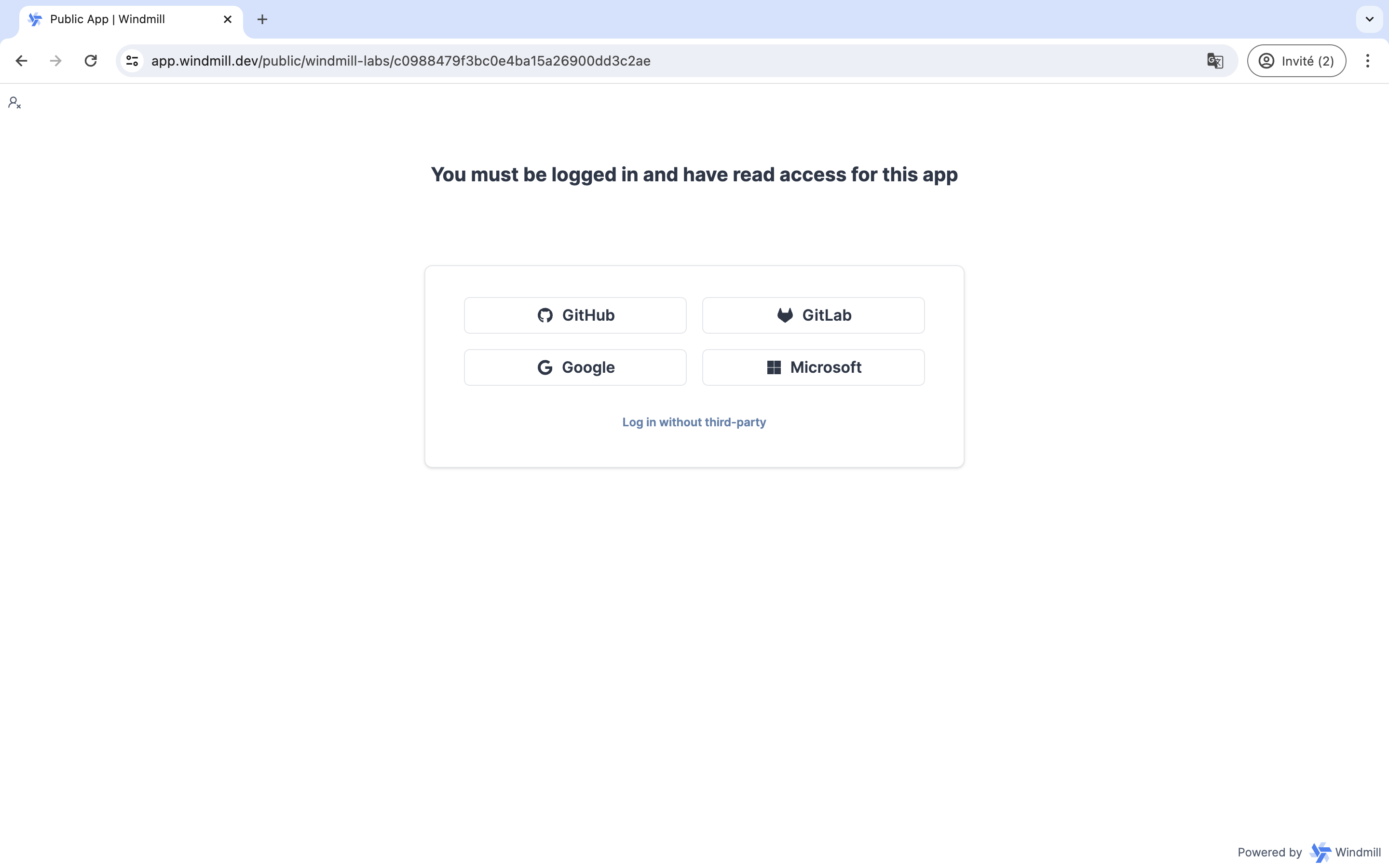Click the Windmill logo icon in tab

pyautogui.click(x=35, y=19)
